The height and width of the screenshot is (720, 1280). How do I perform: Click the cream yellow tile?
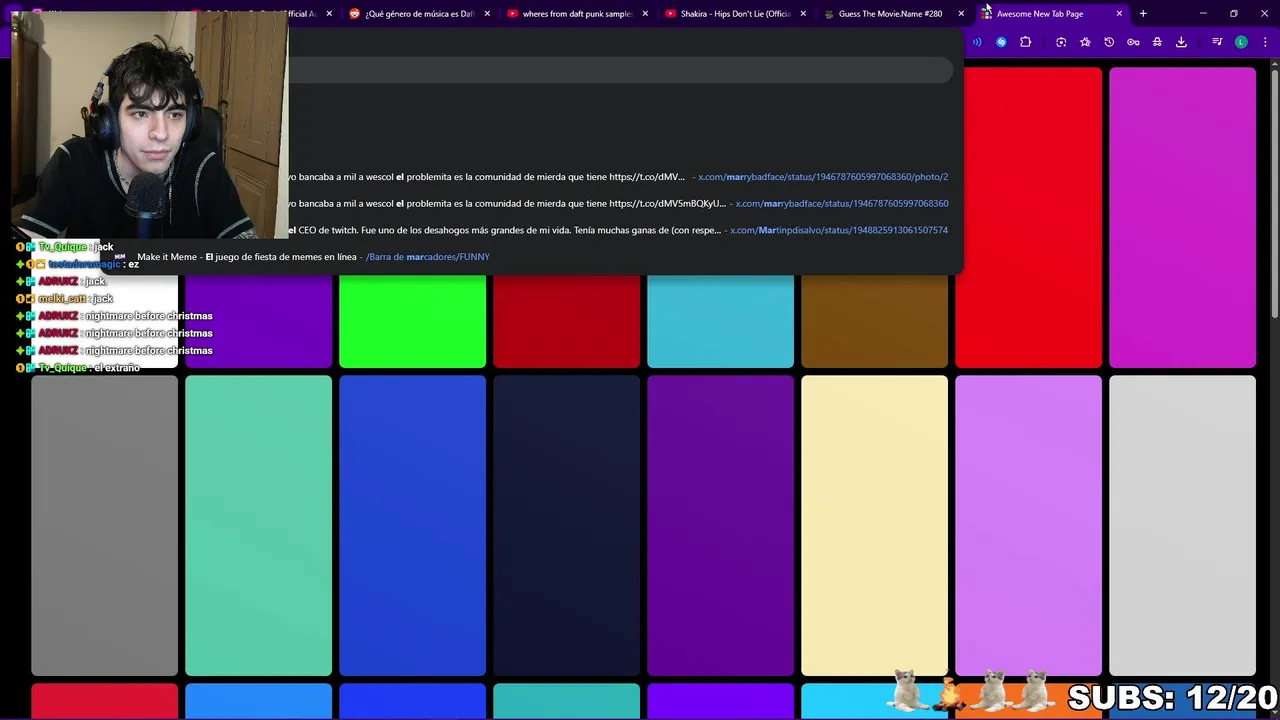point(874,526)
